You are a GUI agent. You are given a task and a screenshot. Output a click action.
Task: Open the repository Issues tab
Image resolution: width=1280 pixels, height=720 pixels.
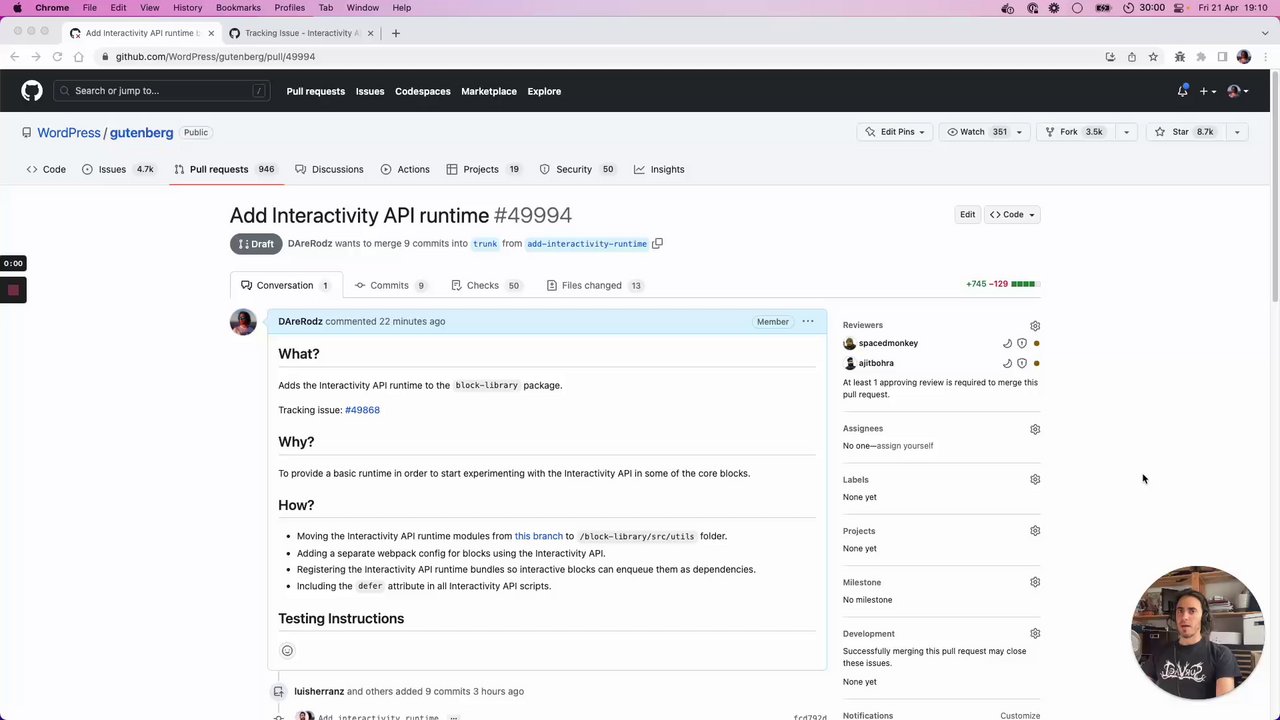118,169
